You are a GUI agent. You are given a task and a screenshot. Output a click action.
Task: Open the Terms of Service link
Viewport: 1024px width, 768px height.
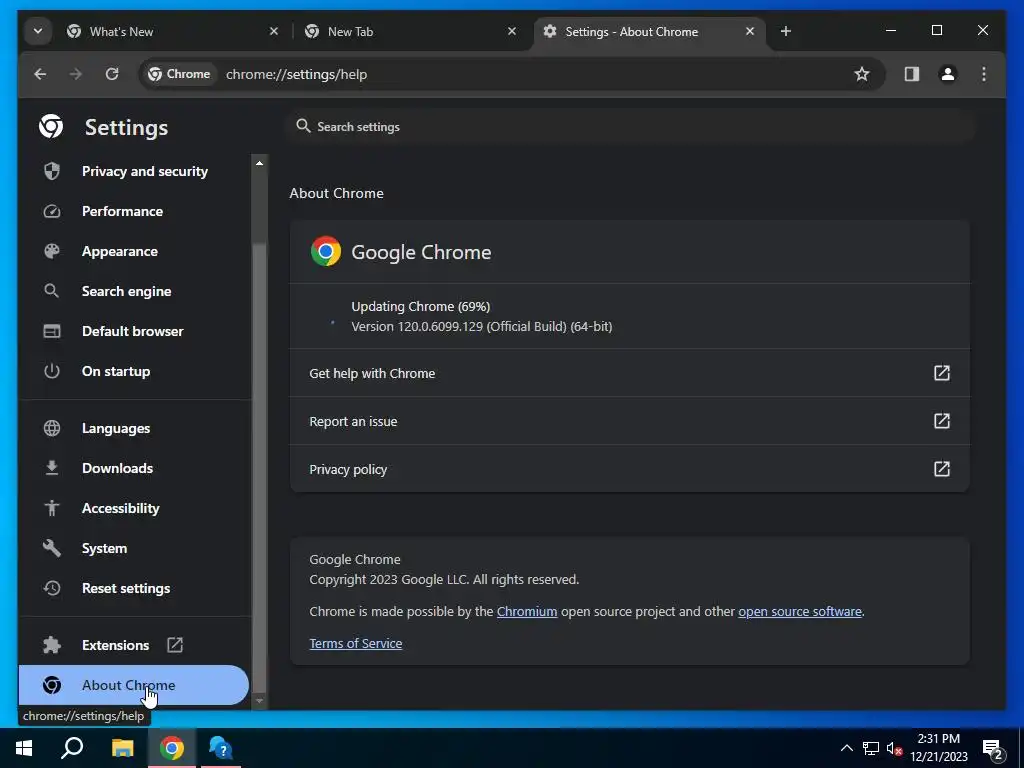tap(356, 644)
